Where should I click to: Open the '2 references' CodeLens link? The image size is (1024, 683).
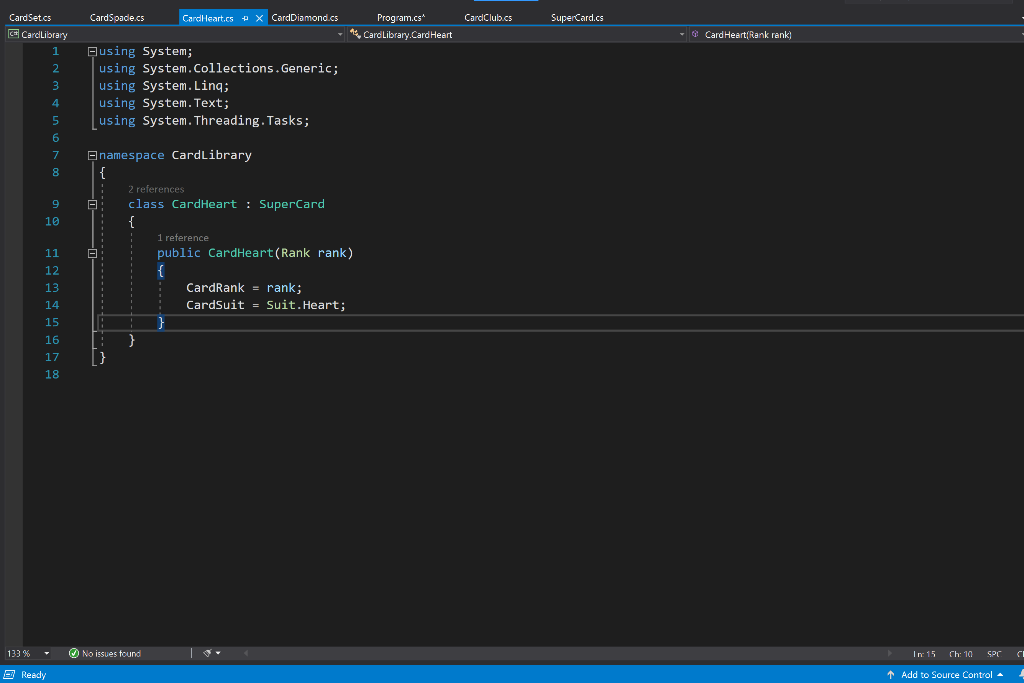pos(156,189)
